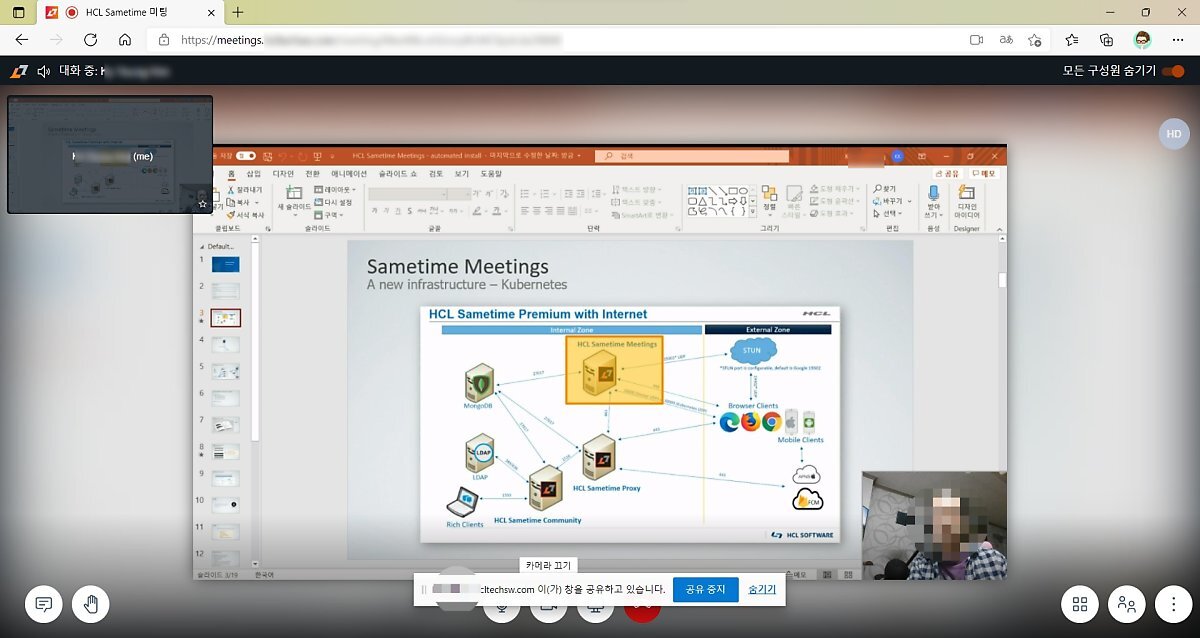Screen dimensions: 1200x638
Task: Click 새 슬라이드 in PowerPoint ribbon
Action: [295, 200]
